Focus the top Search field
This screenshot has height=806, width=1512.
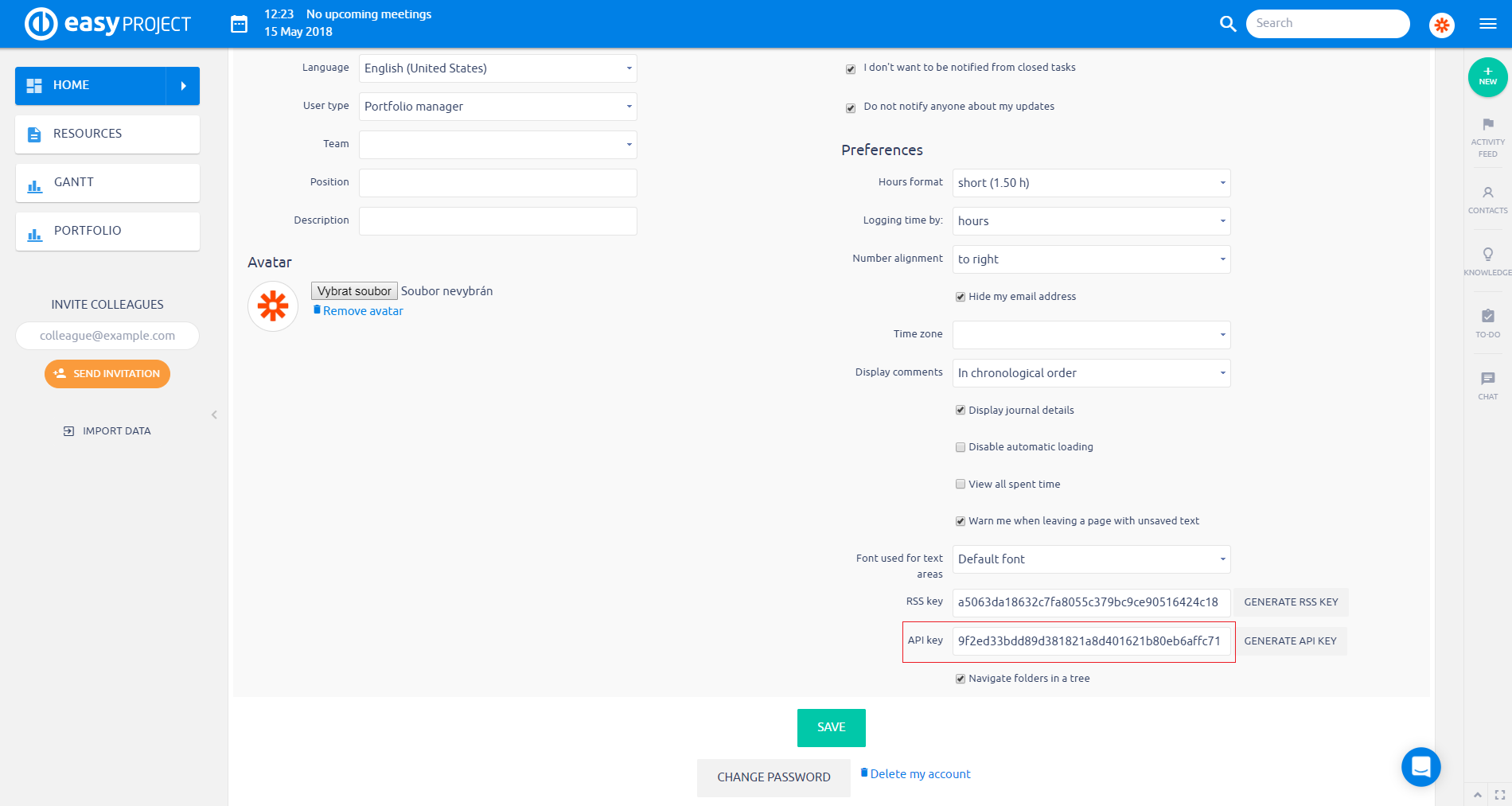[1327, 24]
